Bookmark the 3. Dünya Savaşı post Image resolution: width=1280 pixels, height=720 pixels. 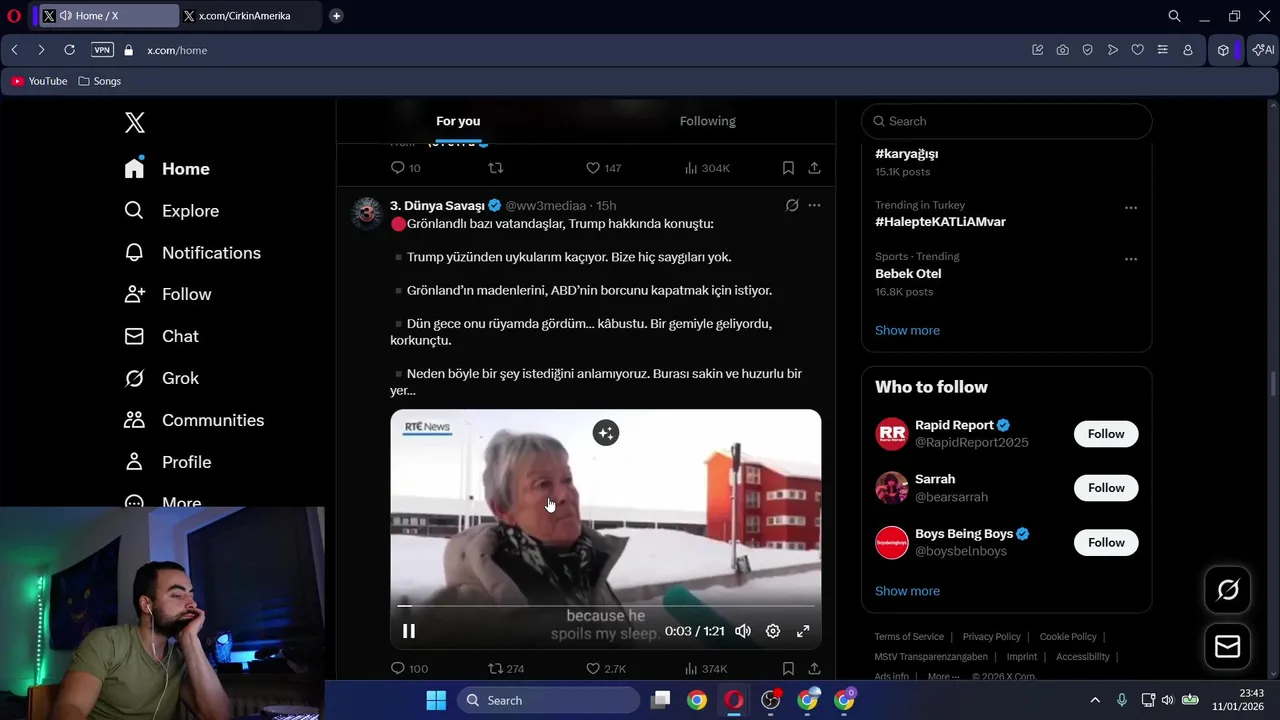788,669
